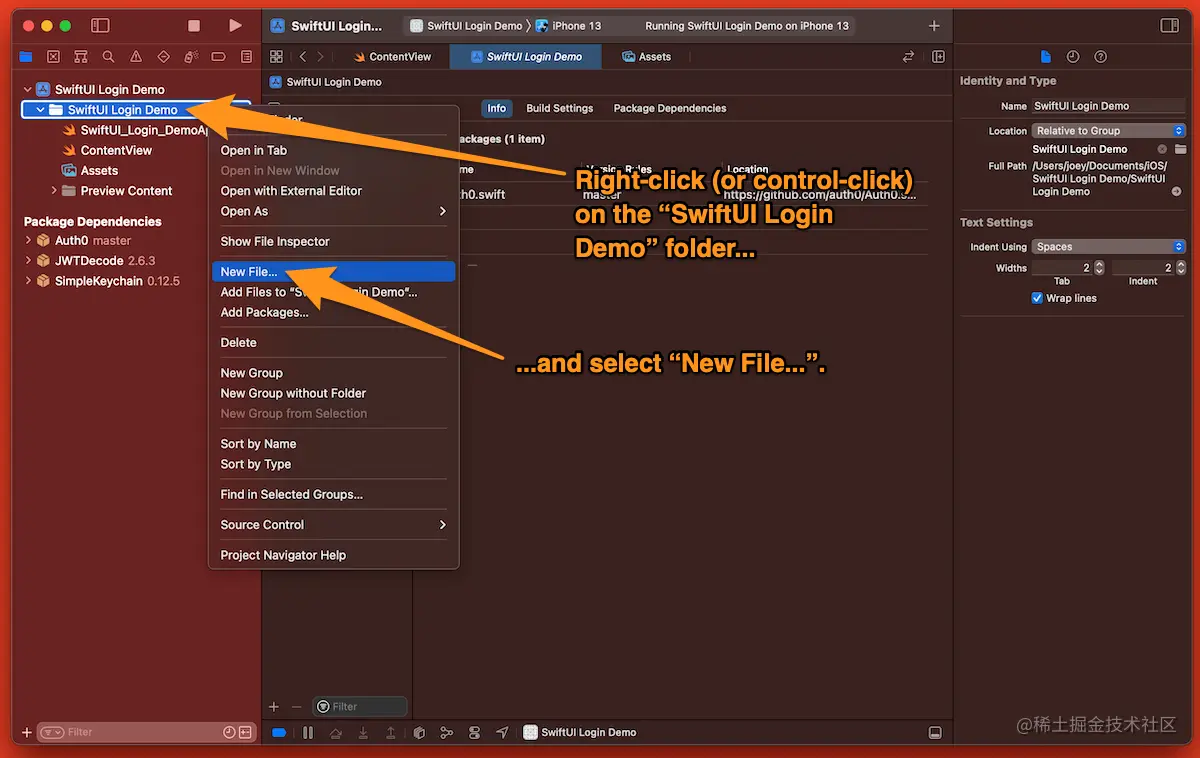Toggle source-control status filter
This screenshot has width=1200, height=758.
[245, 732]
